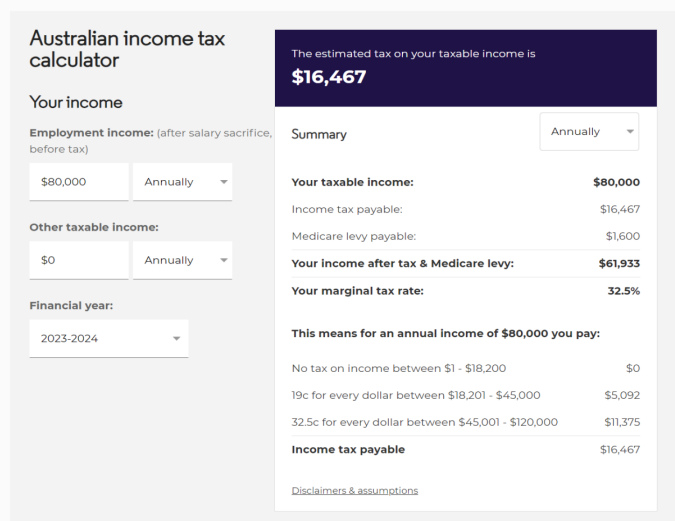Click the Medicare levy payable row
The image size is (675, 521).
466,236
